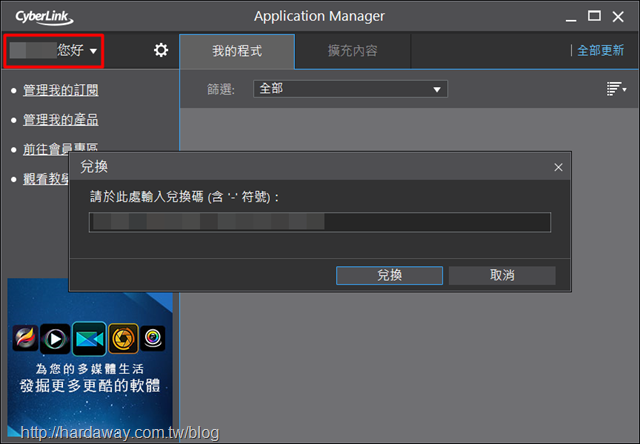The height and width of the screenshot is (444, 640).
Task: Expand the 您好 account dropdown
Action: click(53, 51)
